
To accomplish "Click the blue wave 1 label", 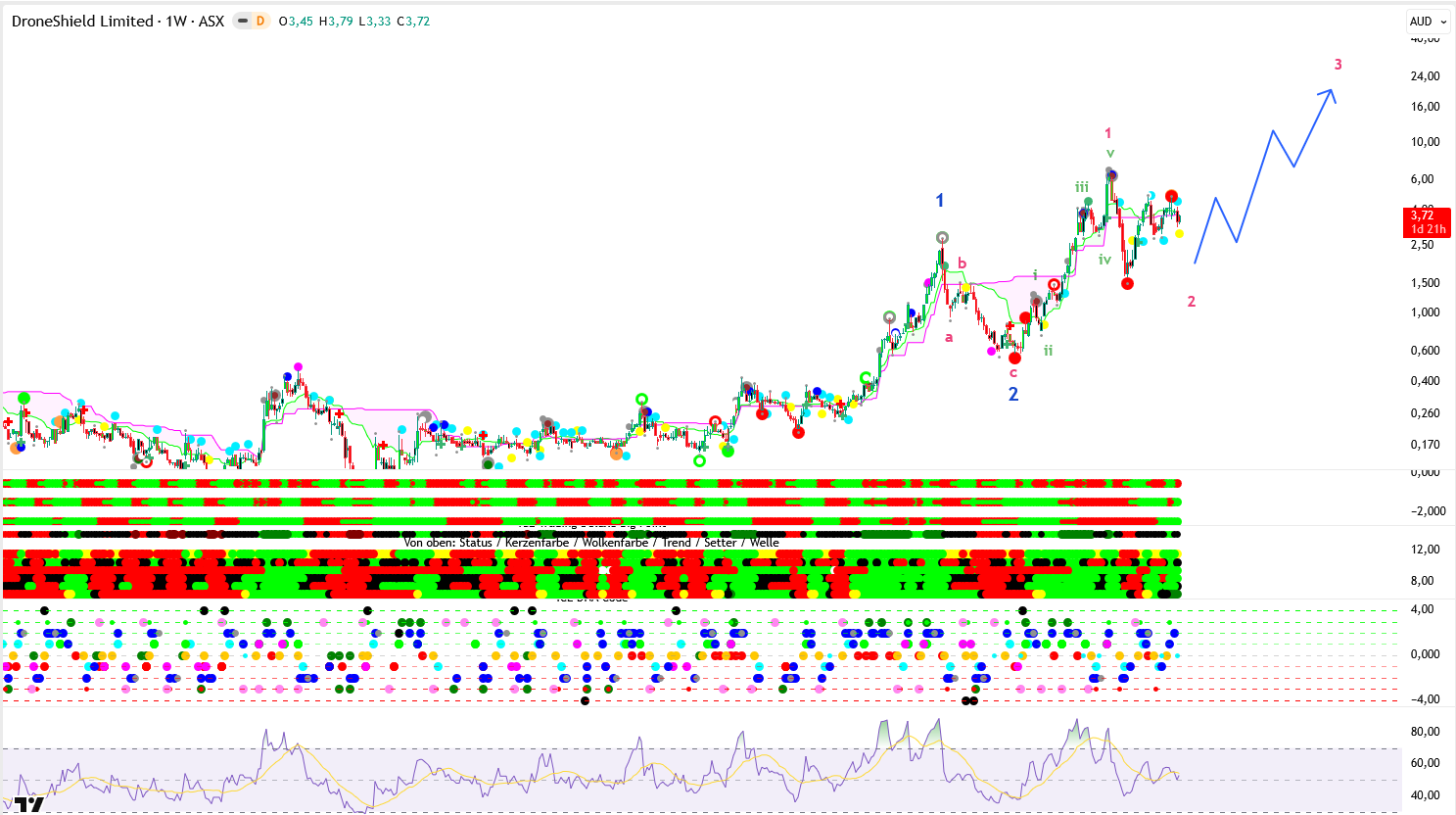I will [x=939, y=201].
